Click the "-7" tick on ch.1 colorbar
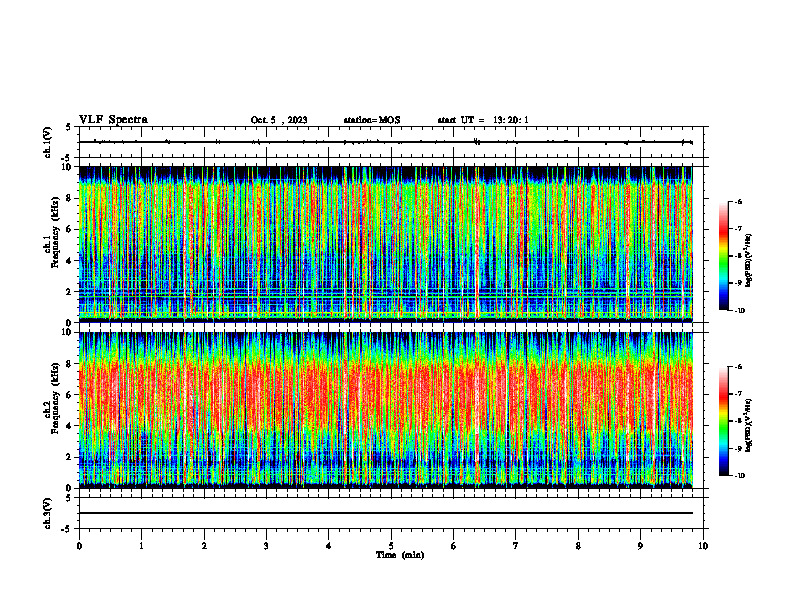 pyautogui.click(x=738, y=229)
